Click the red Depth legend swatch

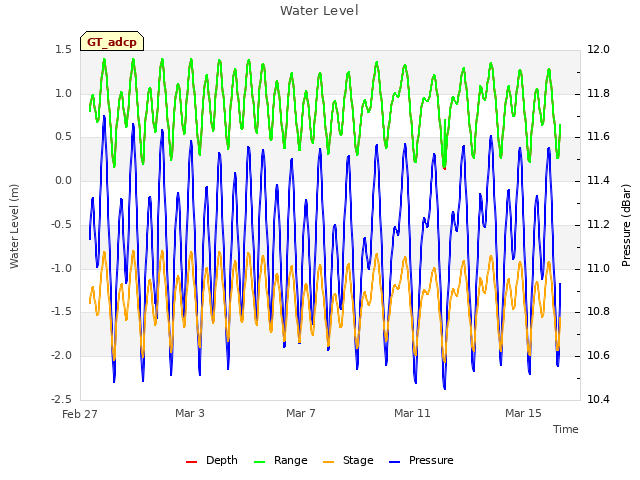tap(191, 462)
